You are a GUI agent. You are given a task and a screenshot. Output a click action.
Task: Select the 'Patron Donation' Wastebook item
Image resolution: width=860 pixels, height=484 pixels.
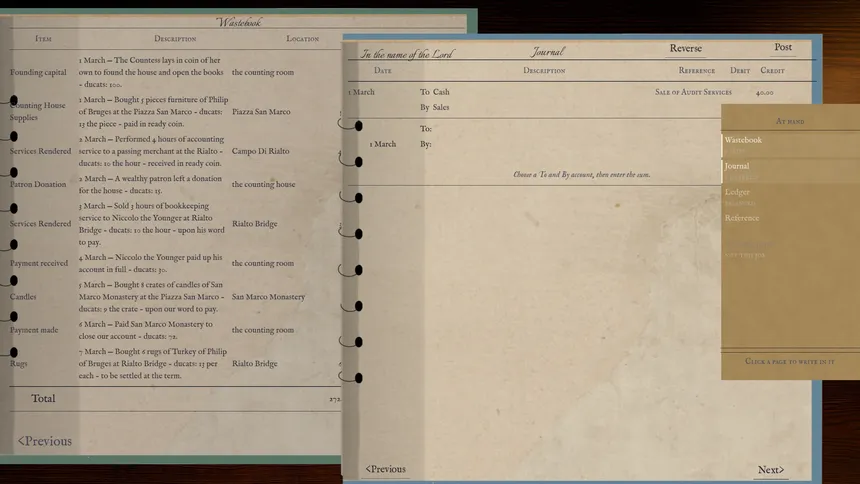click(38, 184)
